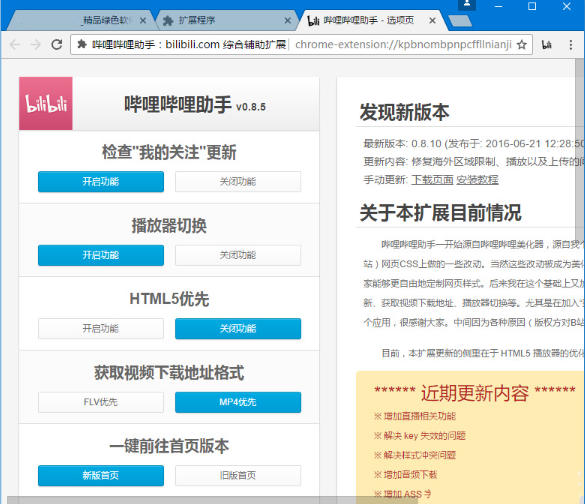Click the ※ 解决样式冲突问题 line
Screen dimensions: 585x504
[x=415, y=455]
